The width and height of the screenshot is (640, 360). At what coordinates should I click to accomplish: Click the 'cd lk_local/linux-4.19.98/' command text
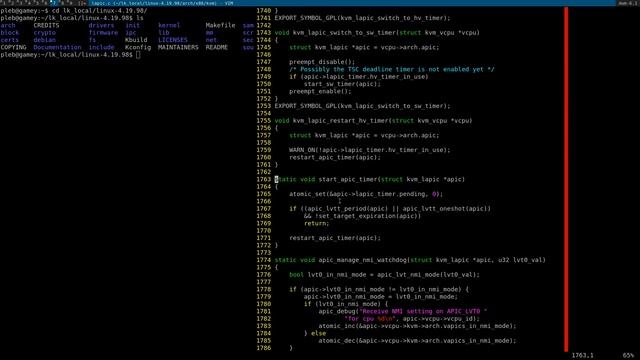pos(99,11)
